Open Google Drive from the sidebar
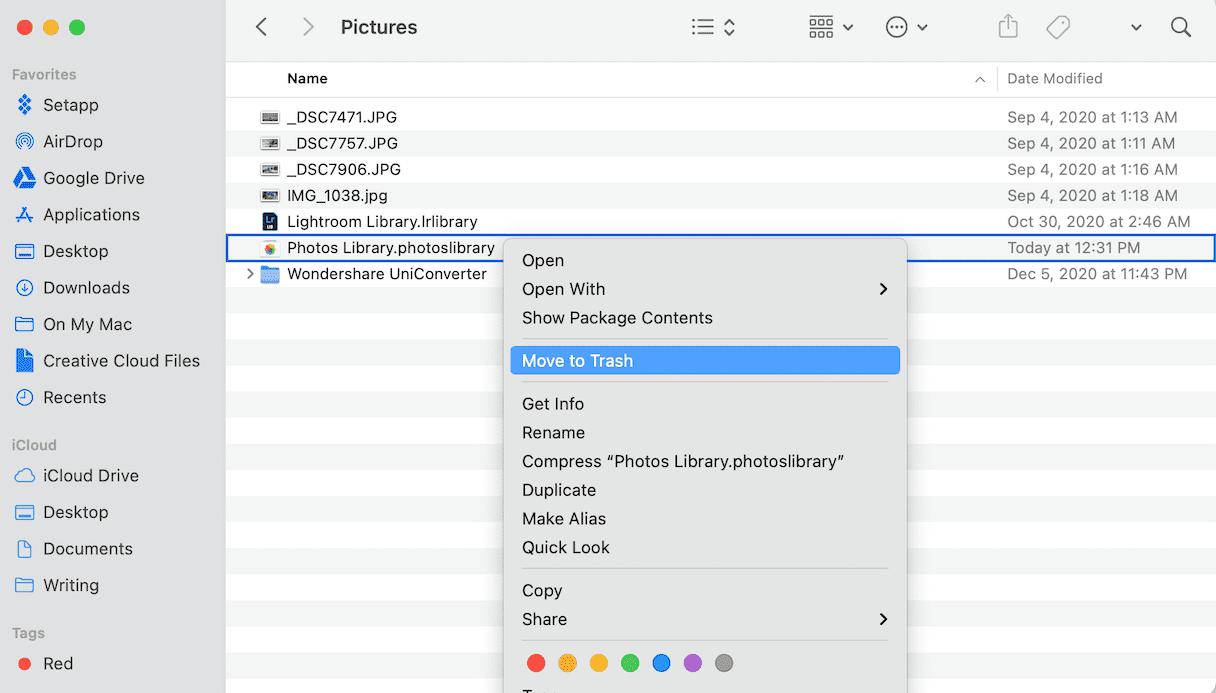Screen dimensions: 1216x693 coord(93,178)
